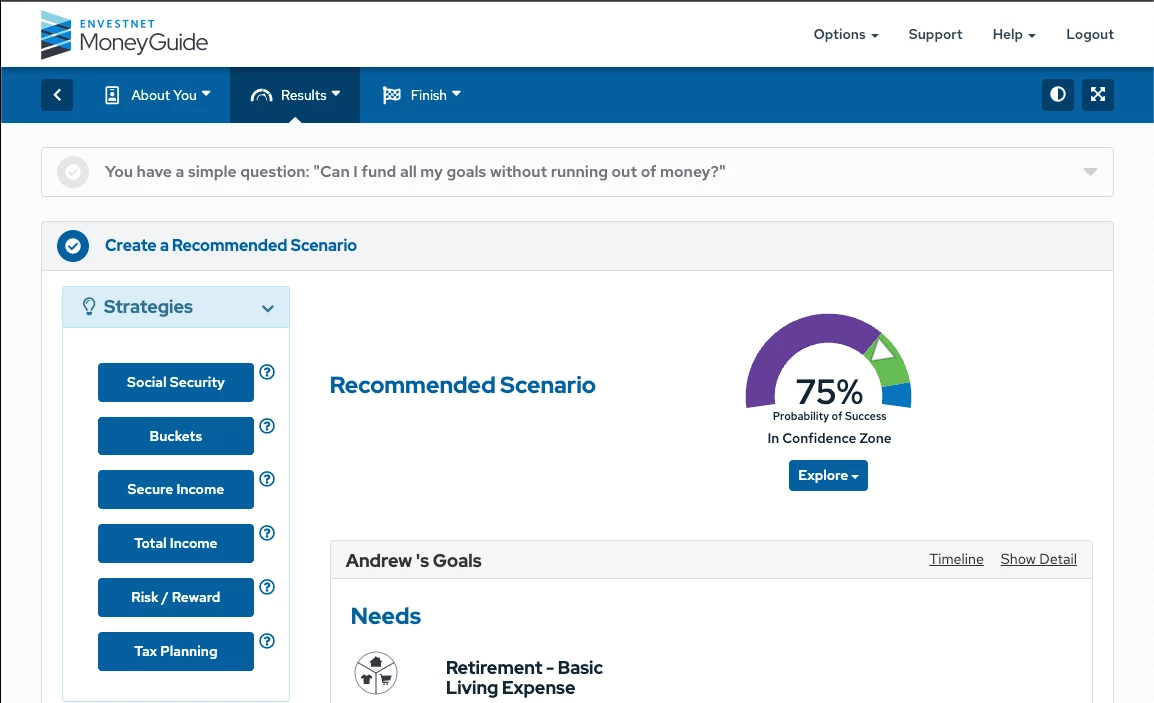The image size is (1154, 703).
Task: Expand the simple question panel arrow
Action: pyautogui.click(x=1090, y=172)
